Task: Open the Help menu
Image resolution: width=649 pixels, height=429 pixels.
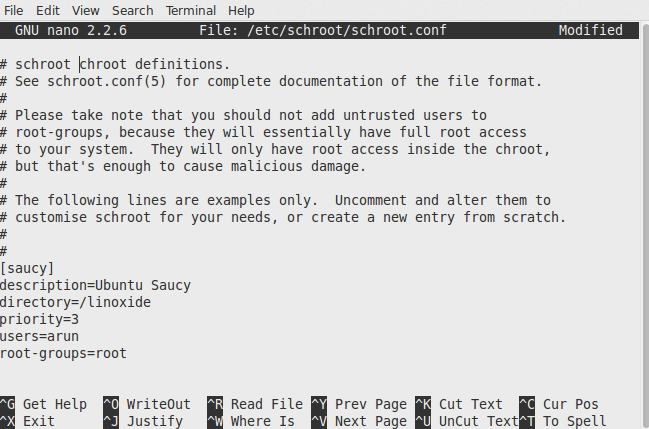Action: [x=241, y=10]
